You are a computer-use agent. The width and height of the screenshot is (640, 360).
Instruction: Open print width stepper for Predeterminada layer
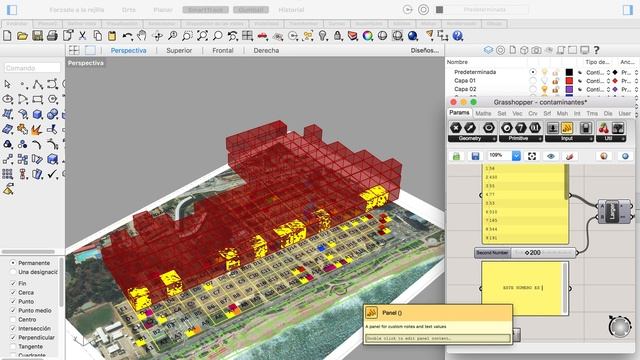(636, 72)
